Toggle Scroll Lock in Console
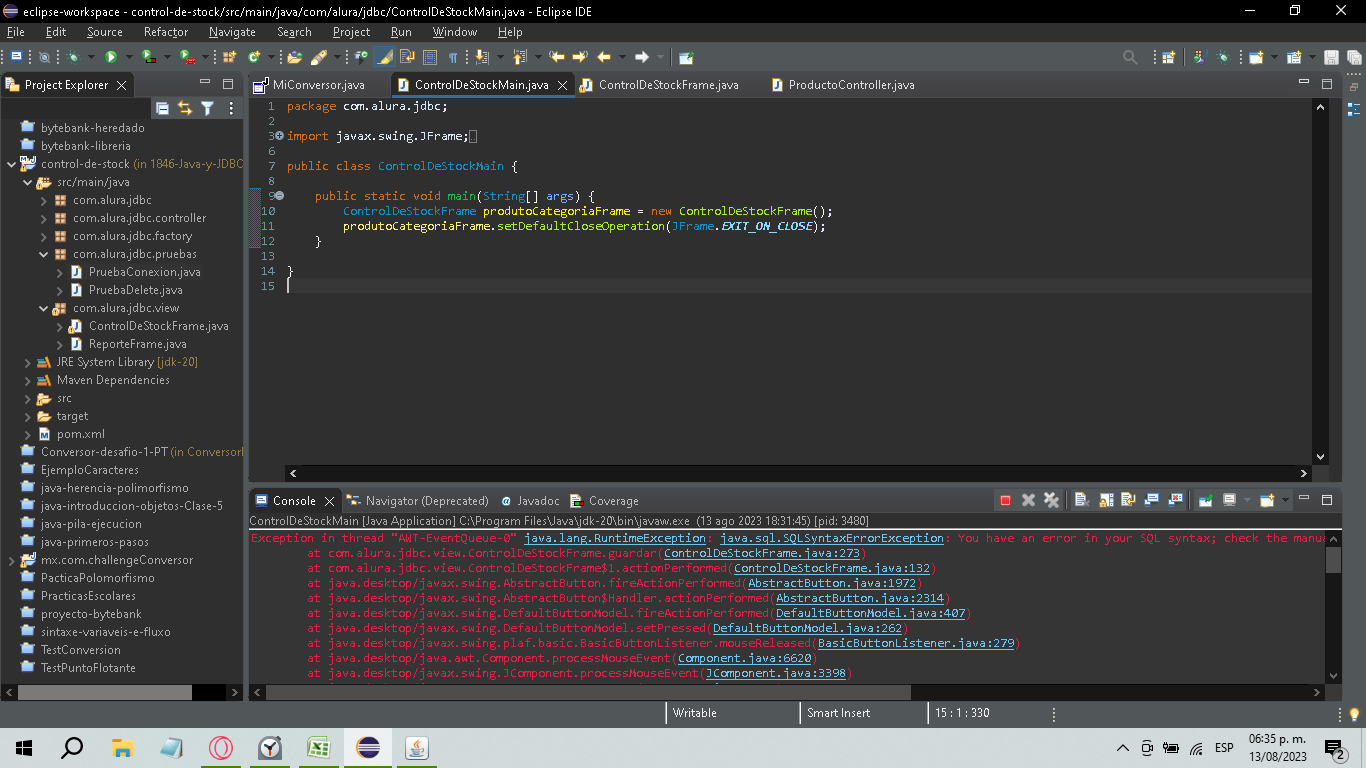This screenshot has width=1366, height=768. pos(1107,500)
